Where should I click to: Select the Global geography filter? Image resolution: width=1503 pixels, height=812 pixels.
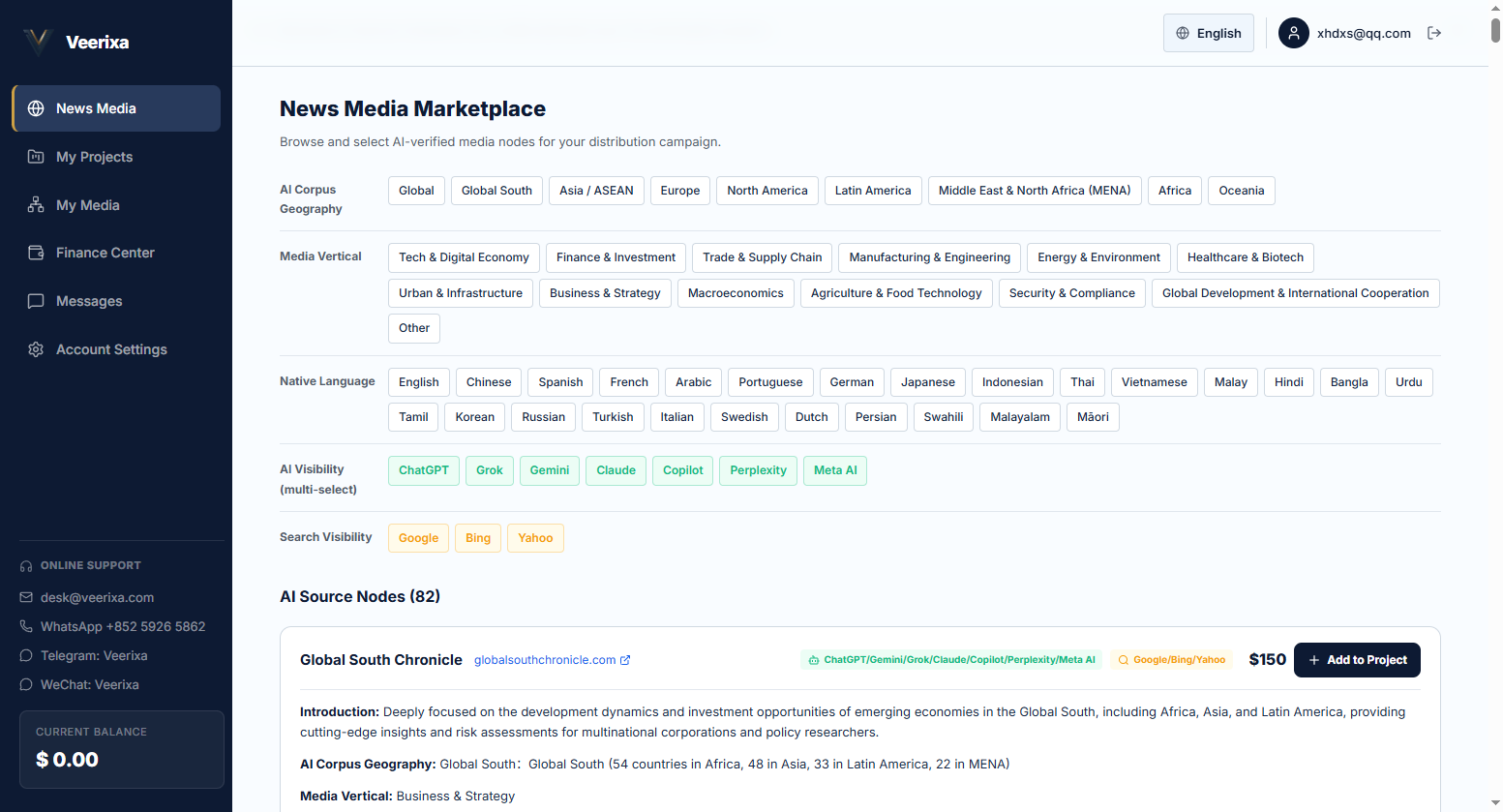pos(416,191)
